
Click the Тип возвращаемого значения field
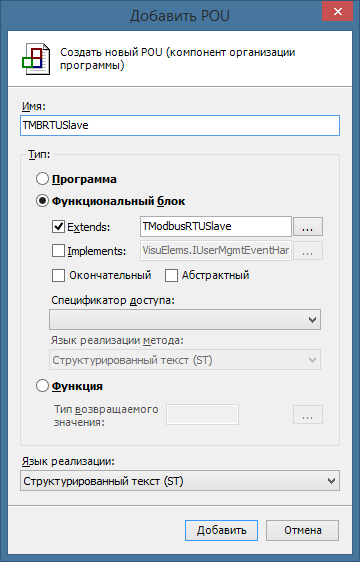pos(203,415)
